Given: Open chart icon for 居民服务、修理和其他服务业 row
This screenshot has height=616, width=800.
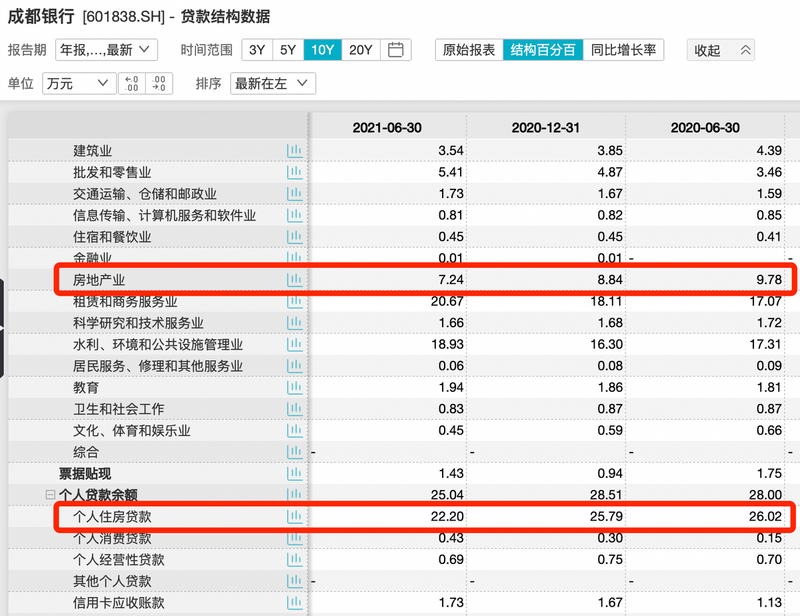Looking at the screenshot, I should [x=294, y=366].
